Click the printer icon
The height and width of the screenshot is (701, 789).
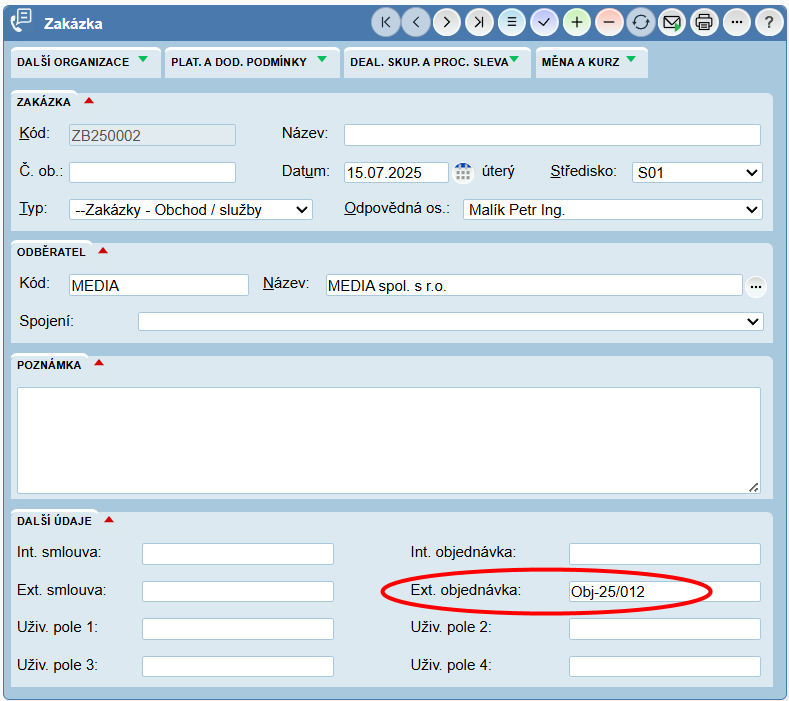pos(704,22)
